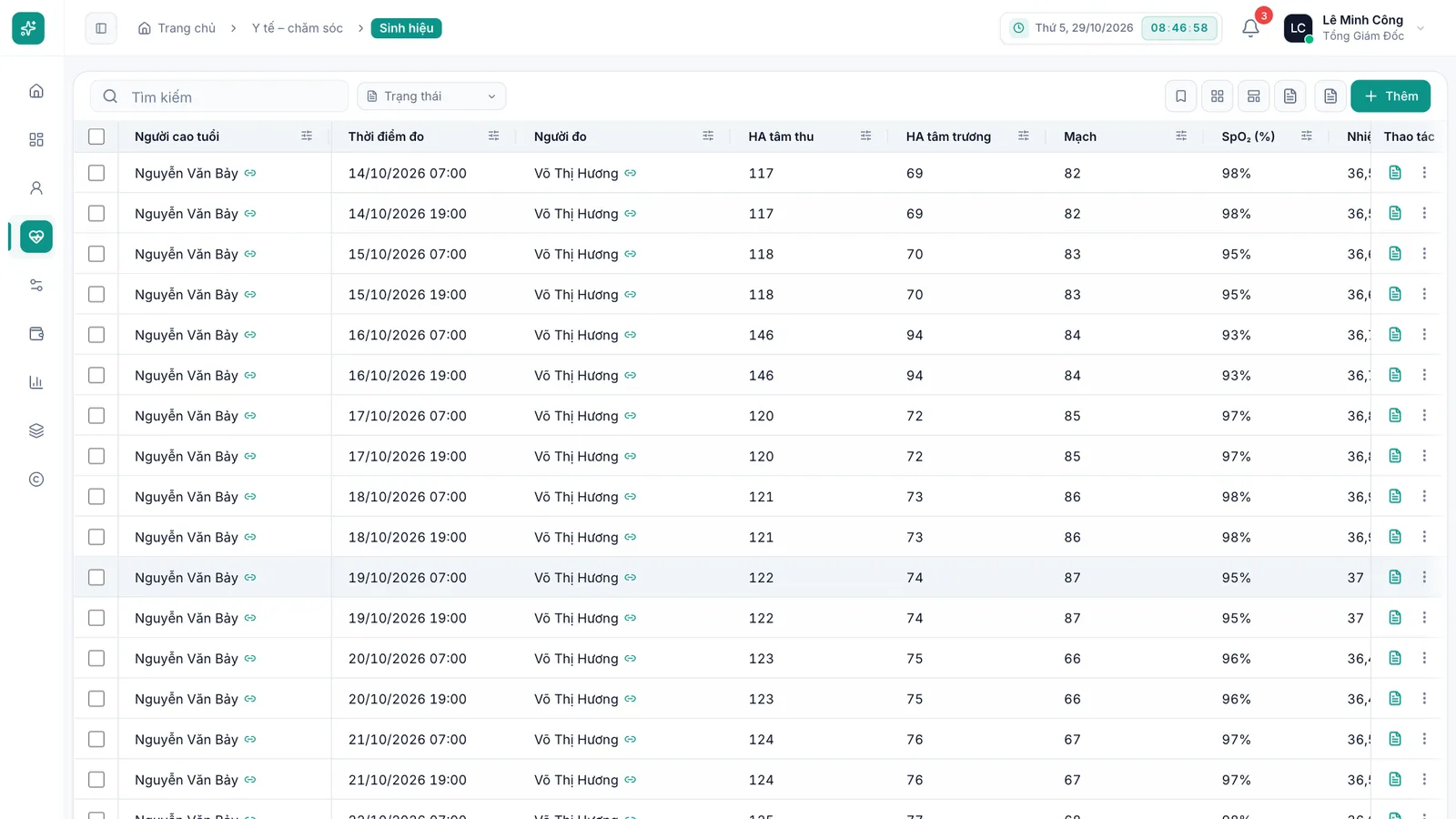Go to Y tế – chăm sóc breadcrumb
Image resolution: width=1456 pixels, height=819 pixels.
(298, 28)
